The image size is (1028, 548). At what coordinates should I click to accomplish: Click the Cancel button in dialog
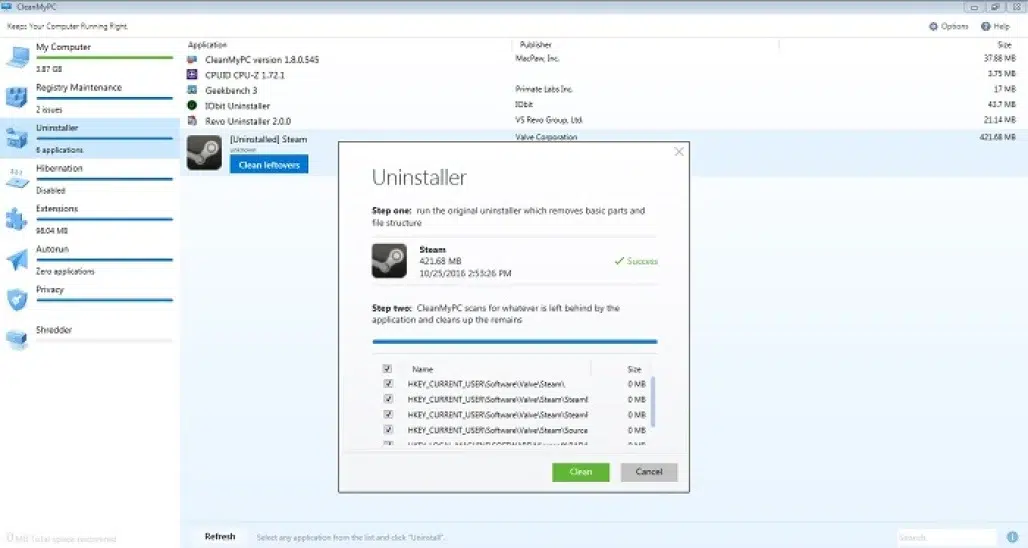(649, 472)
